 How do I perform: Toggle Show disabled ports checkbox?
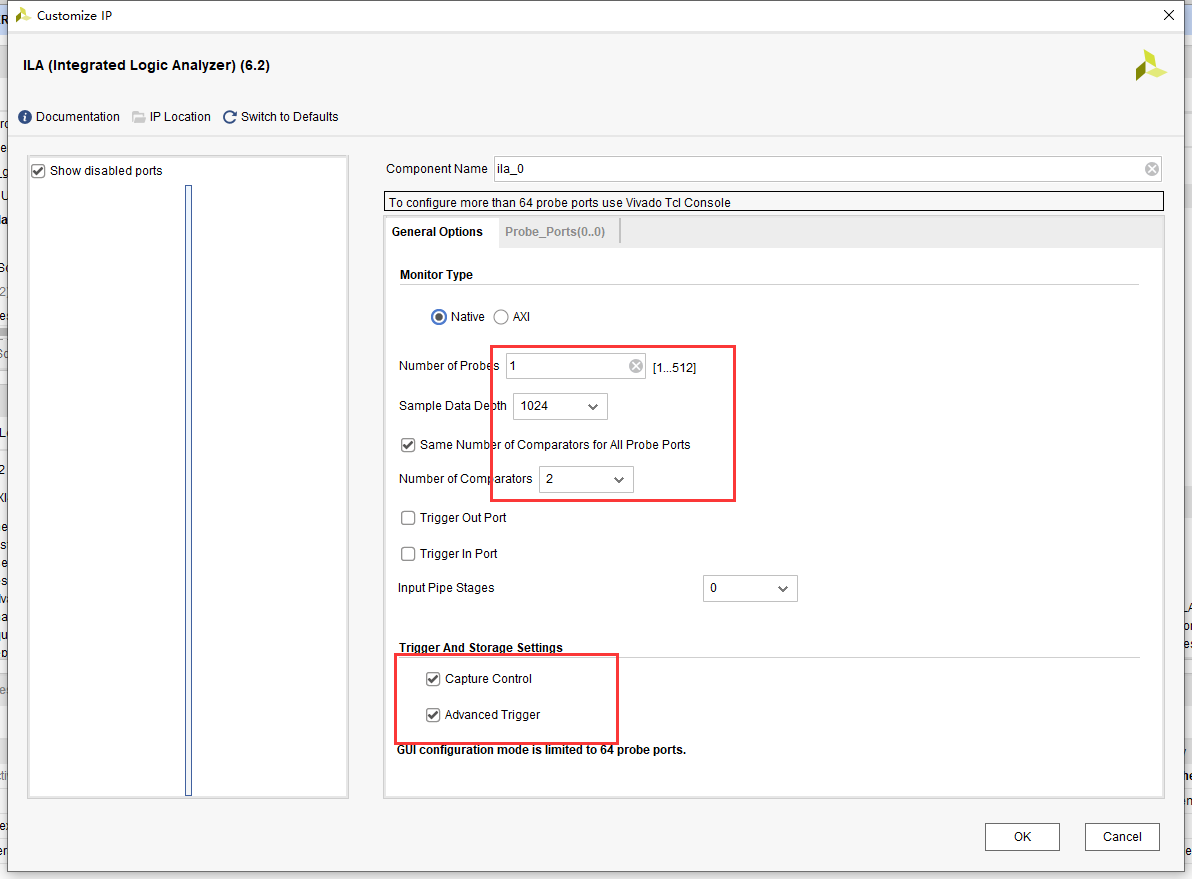[38, 171]
